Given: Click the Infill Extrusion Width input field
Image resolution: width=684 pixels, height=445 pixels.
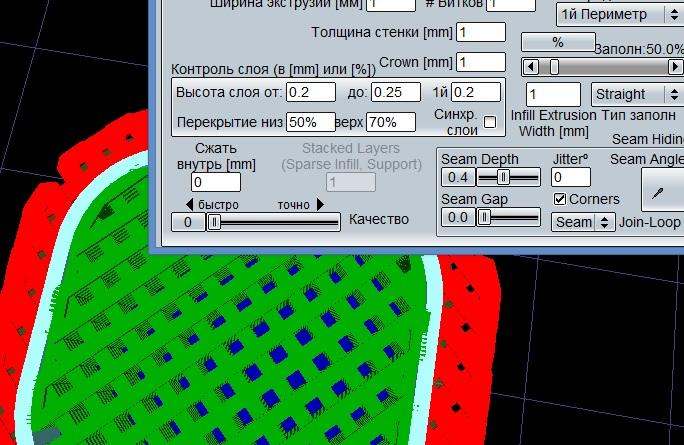Looking at the screenshot, I should (554, 94).
